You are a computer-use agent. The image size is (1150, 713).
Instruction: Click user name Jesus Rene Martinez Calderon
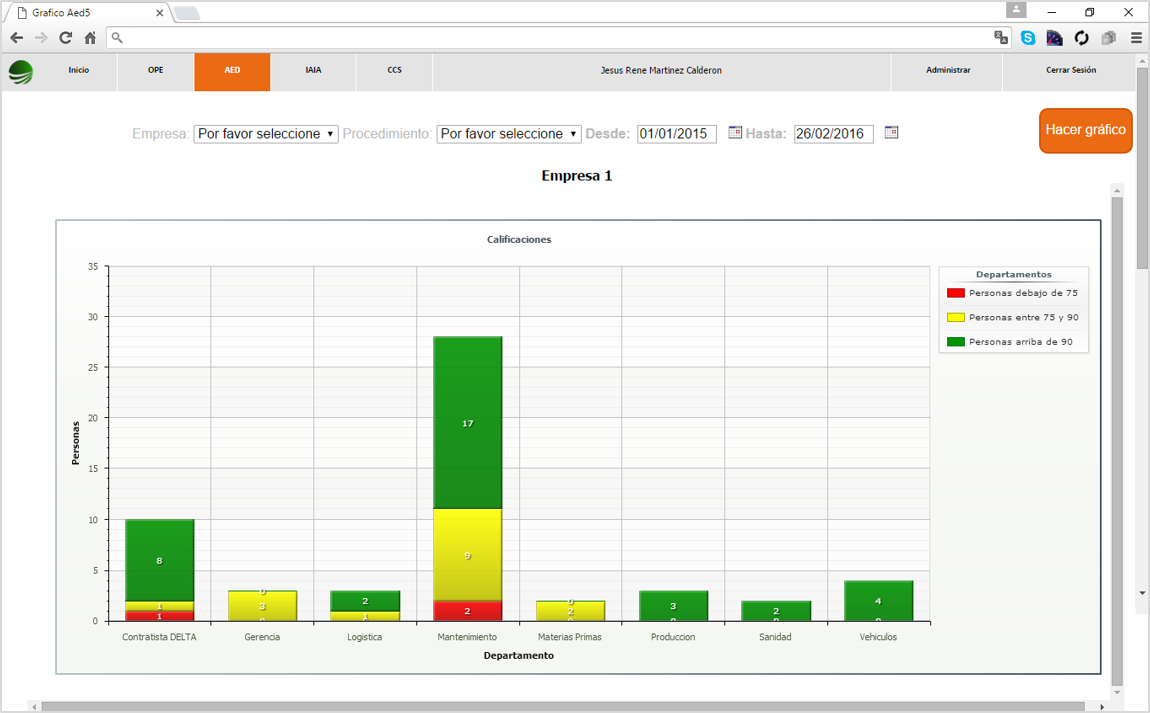[x=661, y=70]
